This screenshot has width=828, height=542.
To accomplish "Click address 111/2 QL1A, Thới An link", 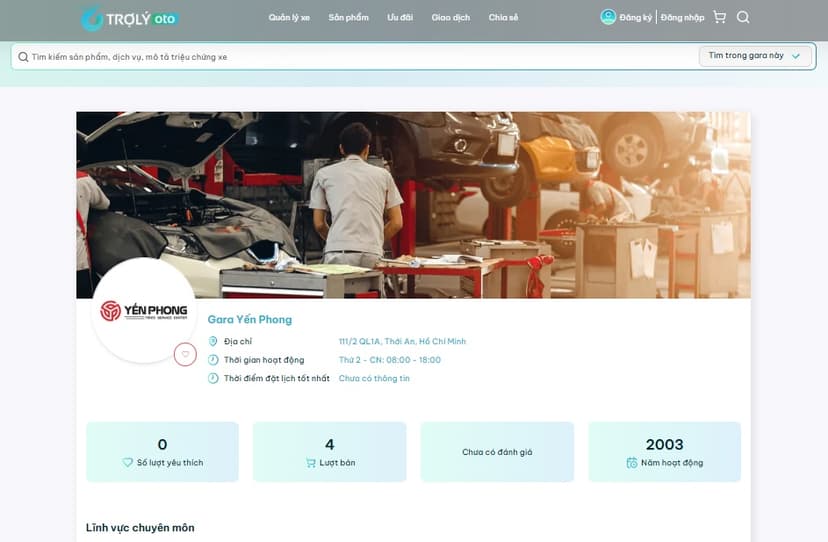I will click(402, 341).
